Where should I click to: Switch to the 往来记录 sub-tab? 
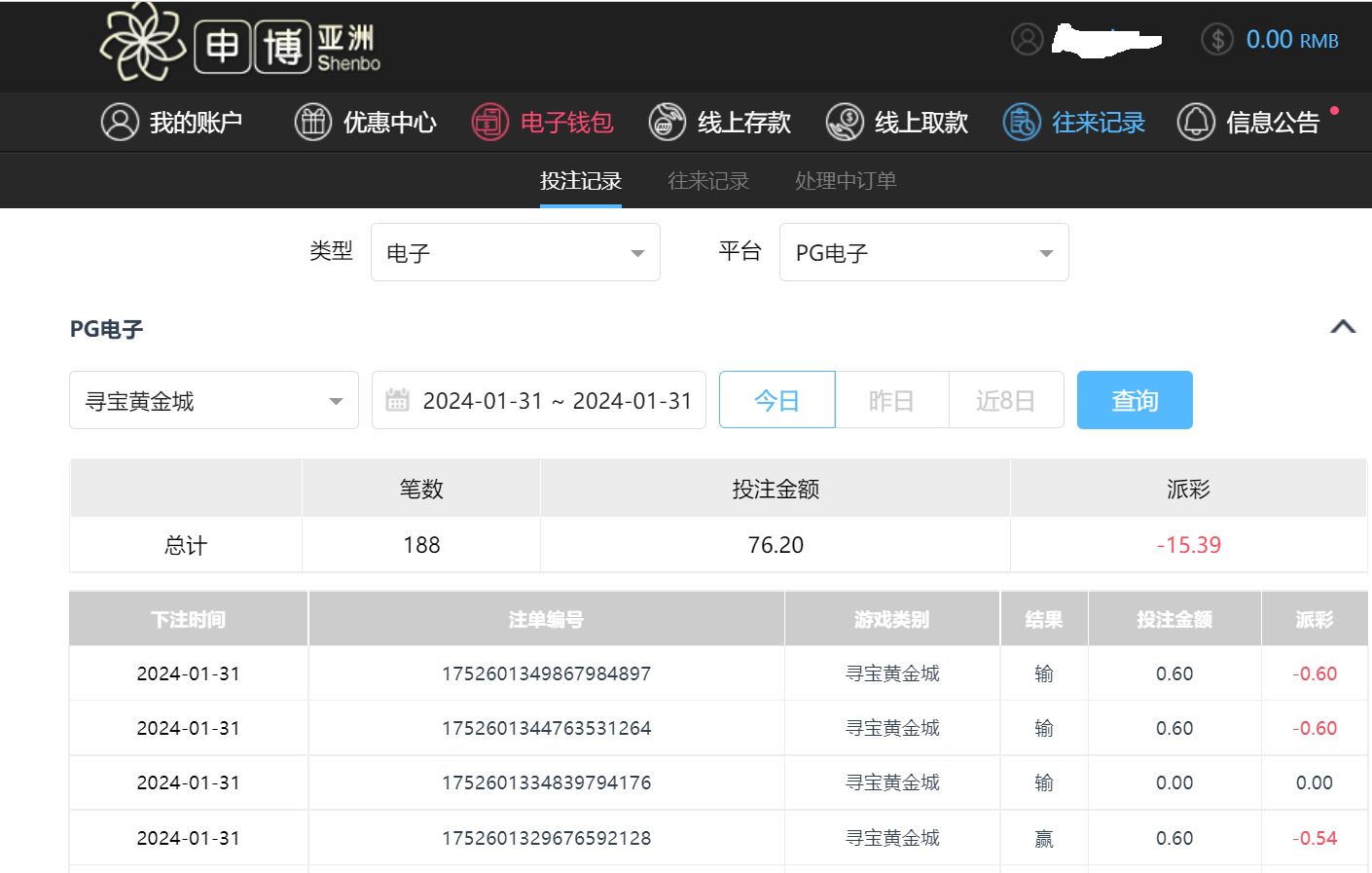click(707, 181)
